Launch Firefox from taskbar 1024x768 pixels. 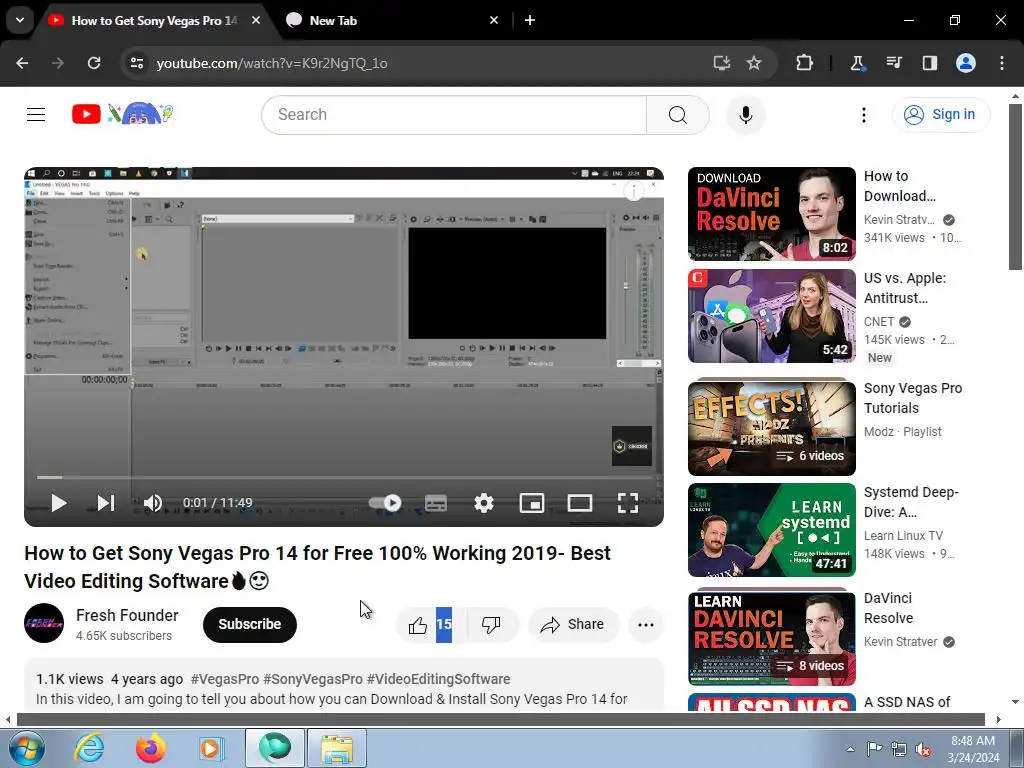[x=150, y=748]
